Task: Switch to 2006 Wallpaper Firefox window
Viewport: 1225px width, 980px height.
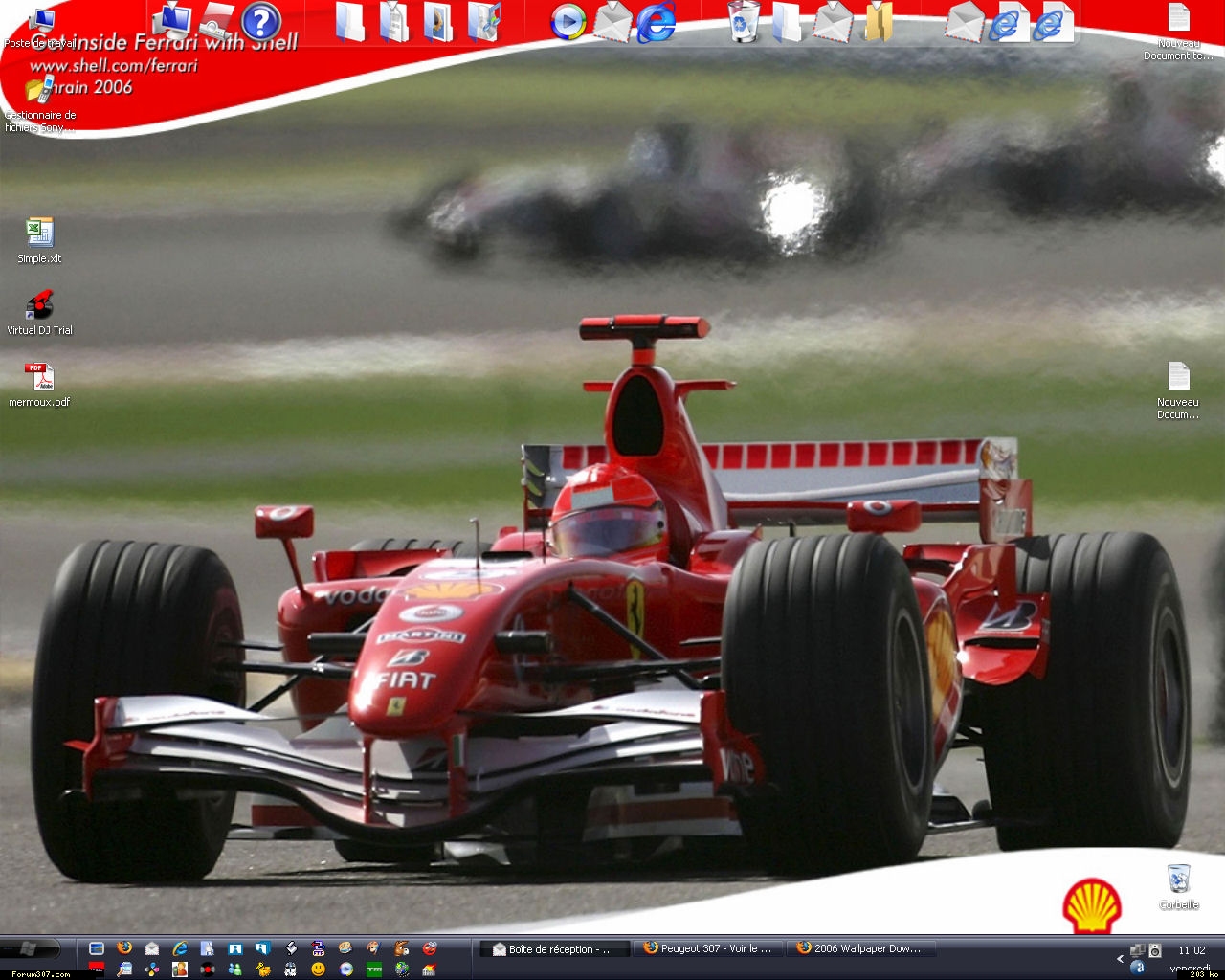Action: (860, 948)
